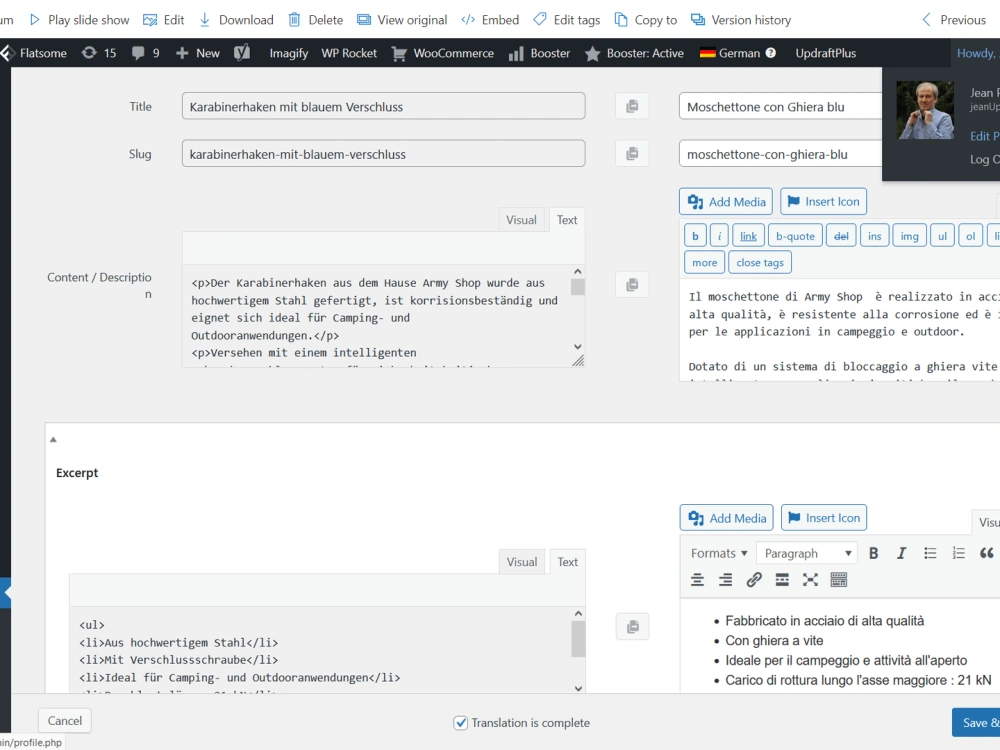
Task: Open Edit tags in viewer toolbar
Action: click(567, 20)
